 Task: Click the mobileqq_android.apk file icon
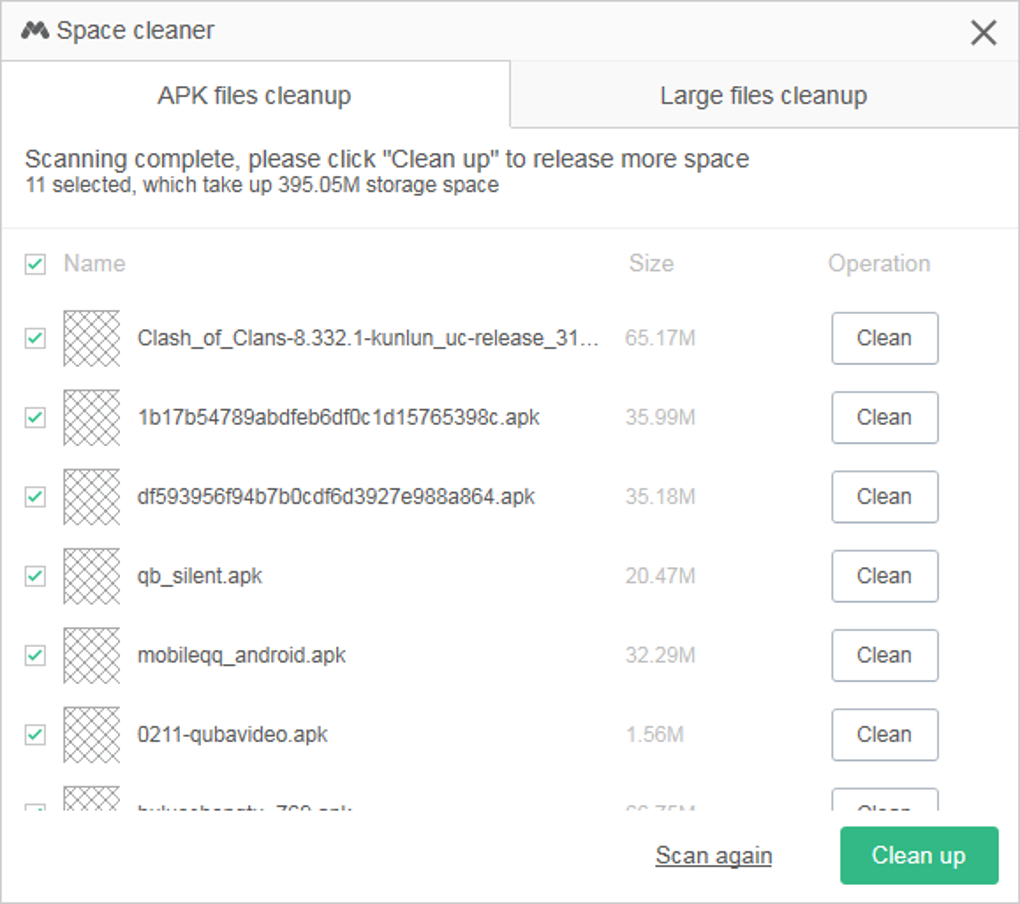coord(91,655)
